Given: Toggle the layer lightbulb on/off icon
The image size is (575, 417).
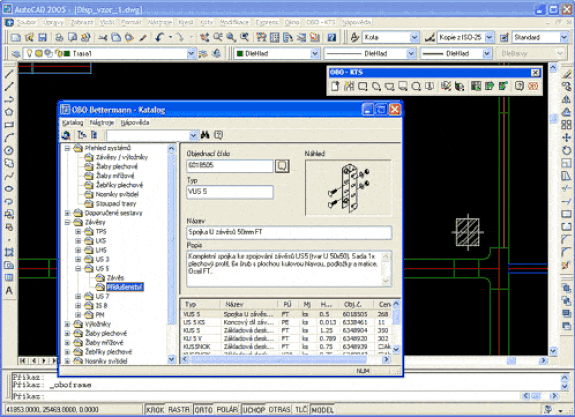Looking at the screenshot, I should pyautogui.click(x=29, y=54).
